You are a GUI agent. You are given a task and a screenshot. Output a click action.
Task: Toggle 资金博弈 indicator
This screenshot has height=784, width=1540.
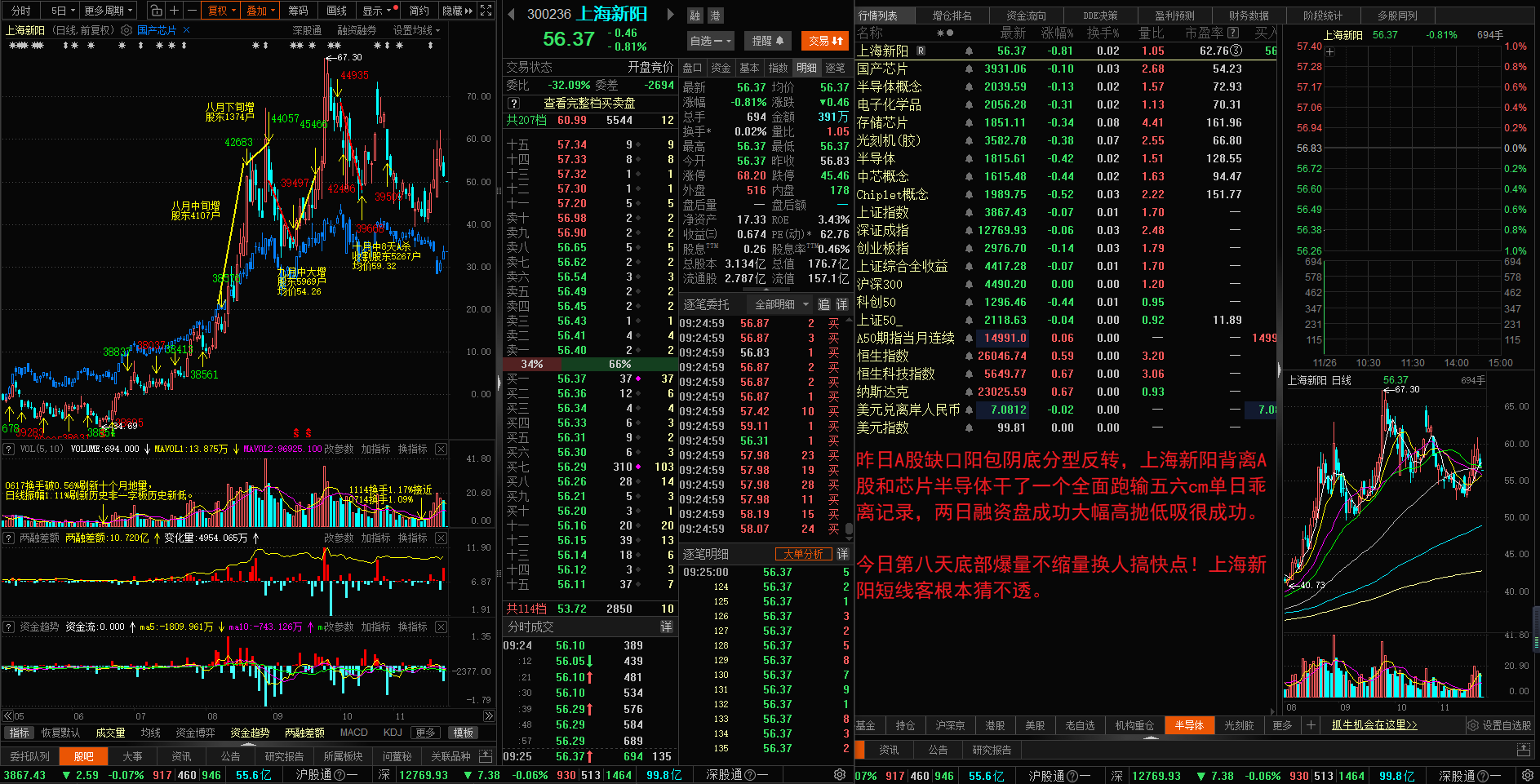[x=195, y=733]
